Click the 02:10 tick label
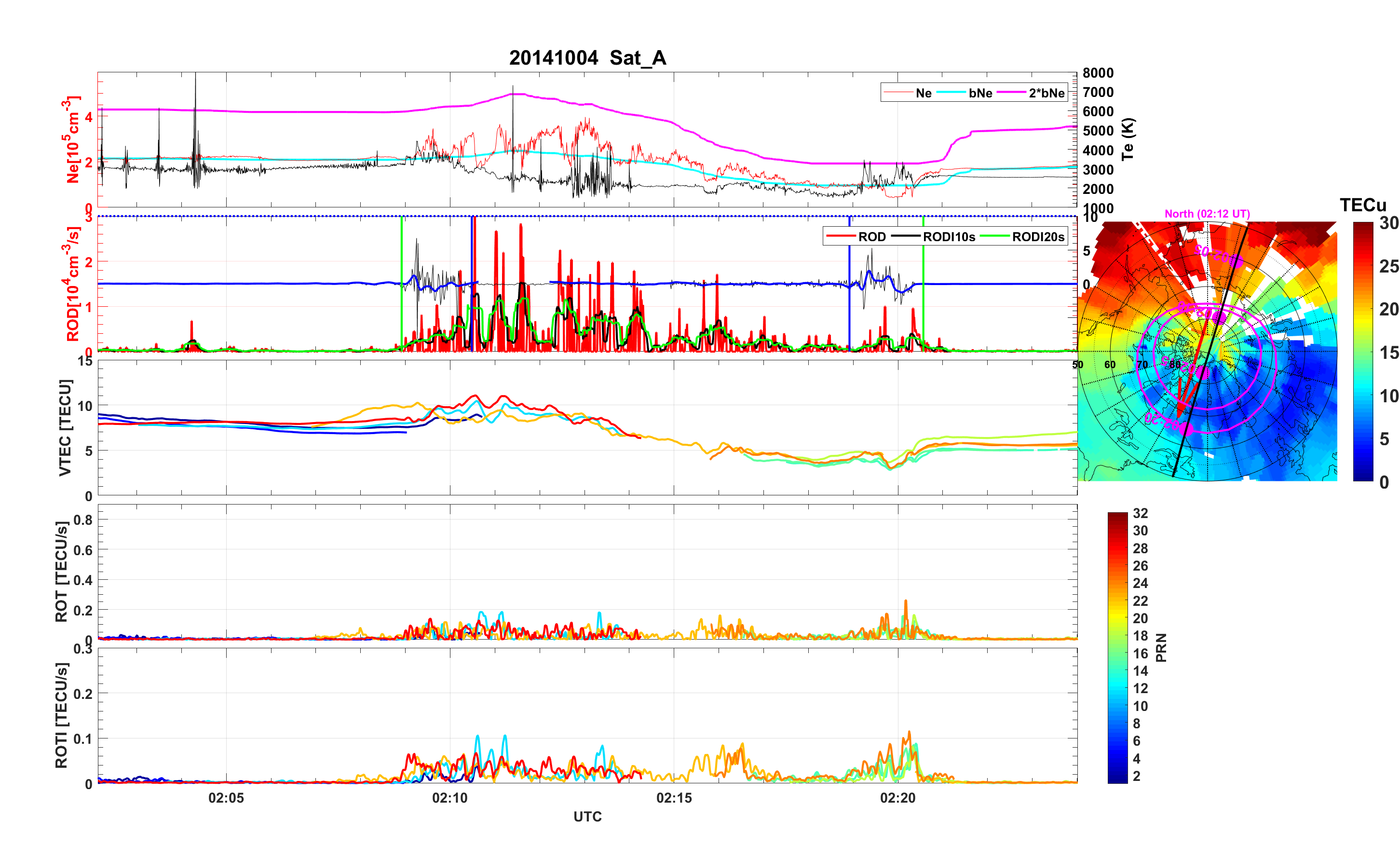Viewport: 1400px width, 847px height. (449, 797)
